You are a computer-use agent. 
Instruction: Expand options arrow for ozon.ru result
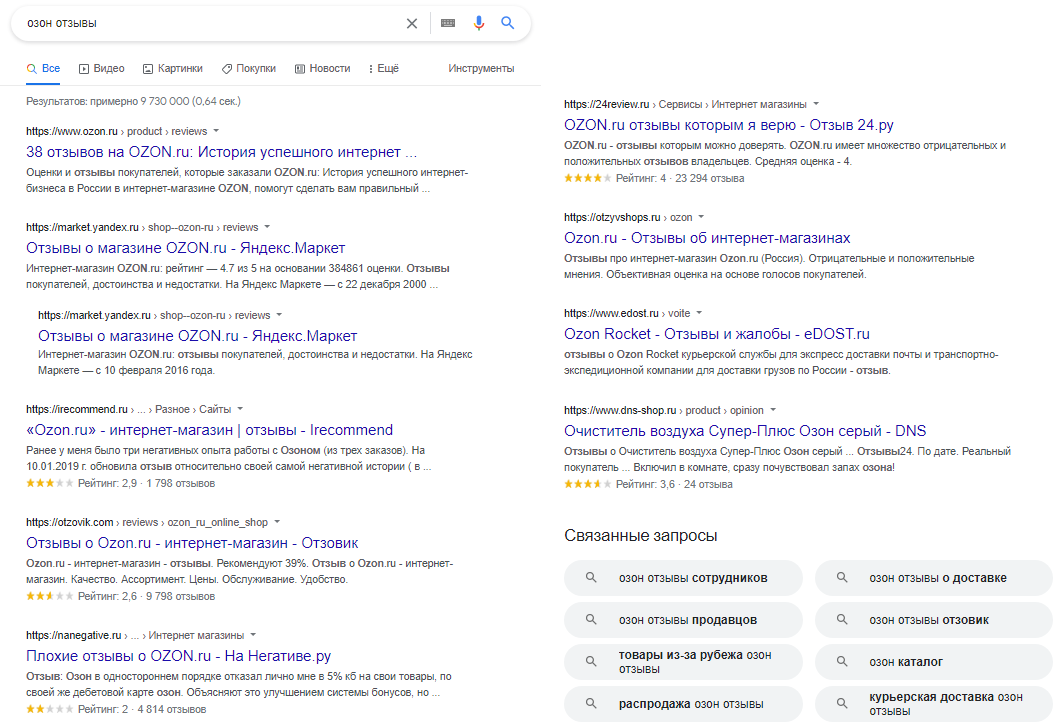[x=216, y=131]
